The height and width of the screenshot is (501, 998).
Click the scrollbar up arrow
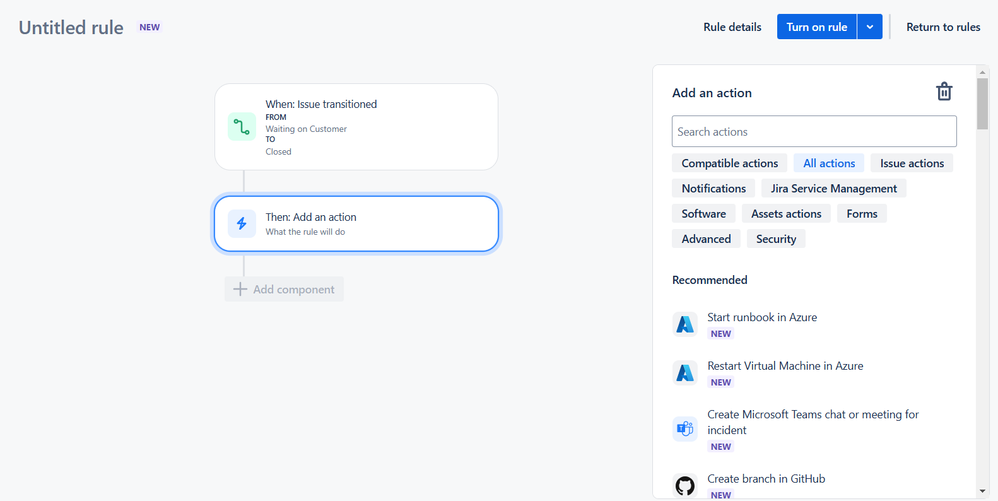(x=983, y=71)
